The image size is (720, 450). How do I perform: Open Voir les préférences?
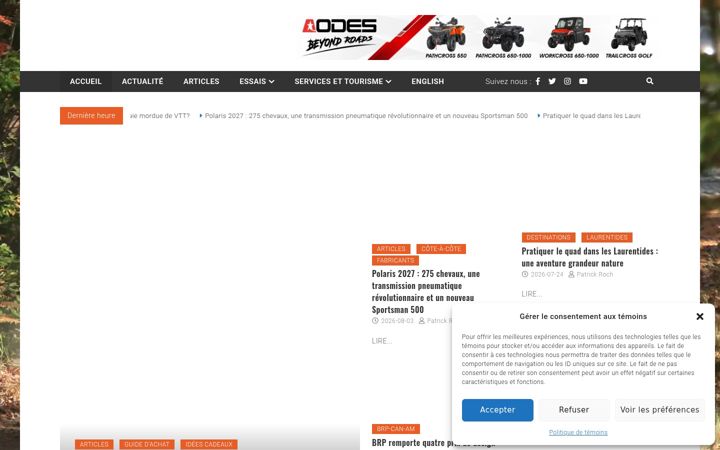[659, 410]
